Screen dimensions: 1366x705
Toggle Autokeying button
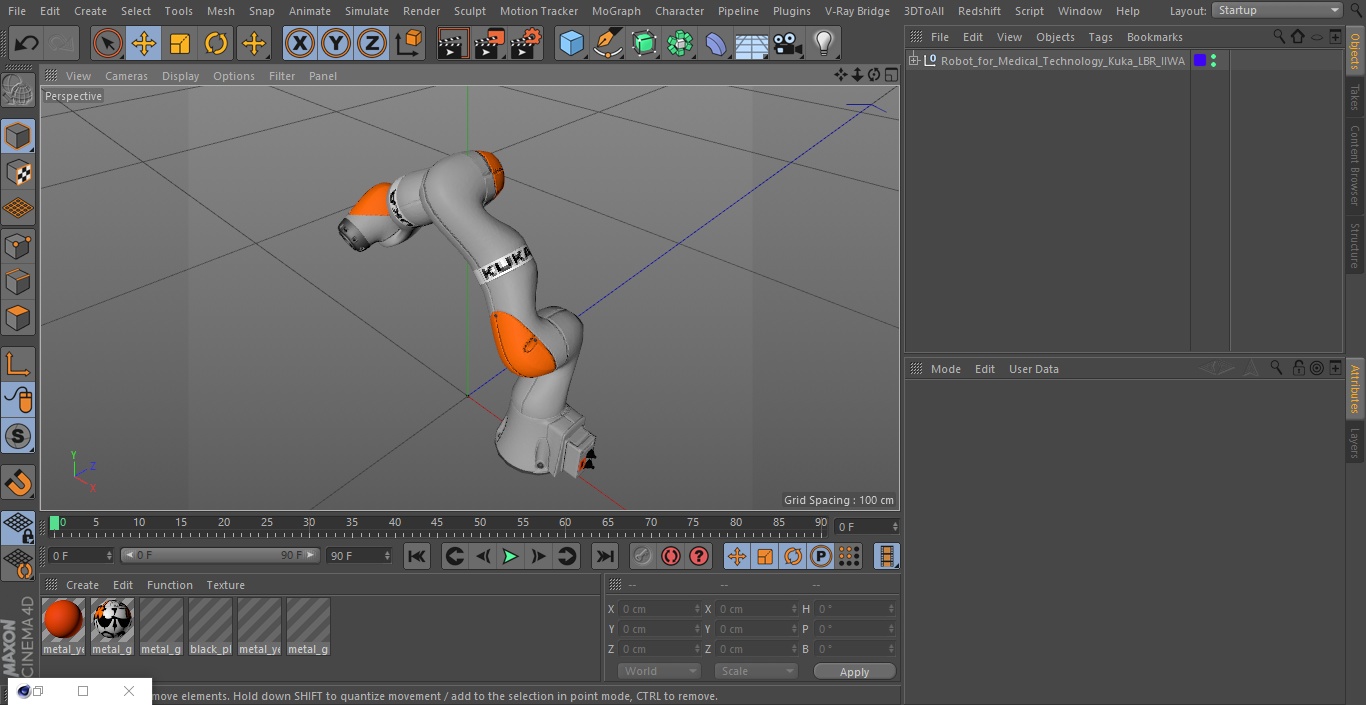(x=671, y=556)
